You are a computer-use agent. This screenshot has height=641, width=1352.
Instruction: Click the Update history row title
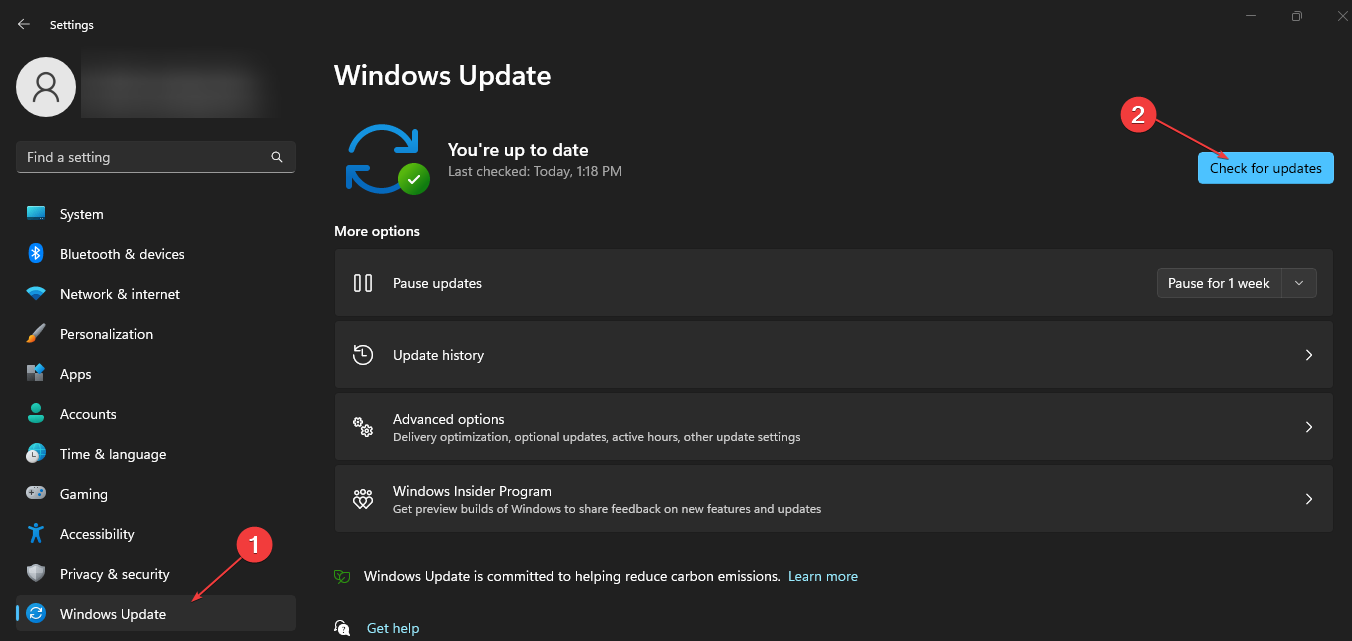click(438, 355)
